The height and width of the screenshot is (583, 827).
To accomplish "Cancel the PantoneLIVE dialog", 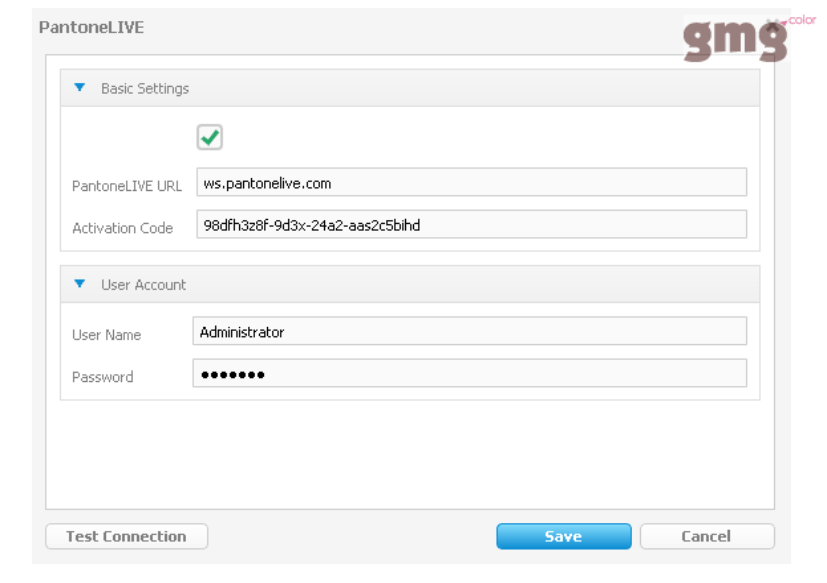I will click(707, 537).
